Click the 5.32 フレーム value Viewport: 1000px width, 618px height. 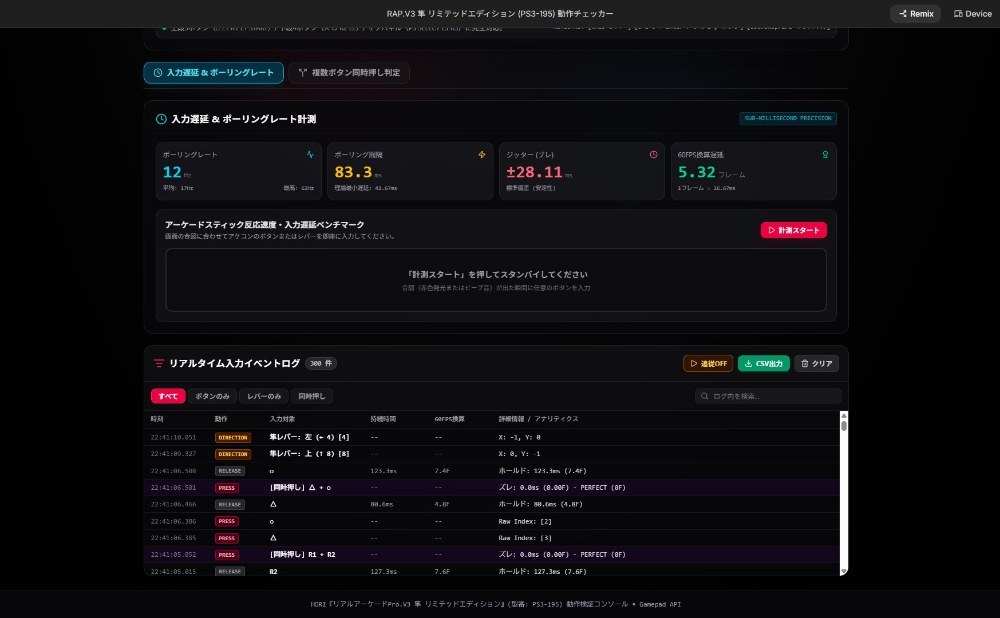[x=711, y=172]
